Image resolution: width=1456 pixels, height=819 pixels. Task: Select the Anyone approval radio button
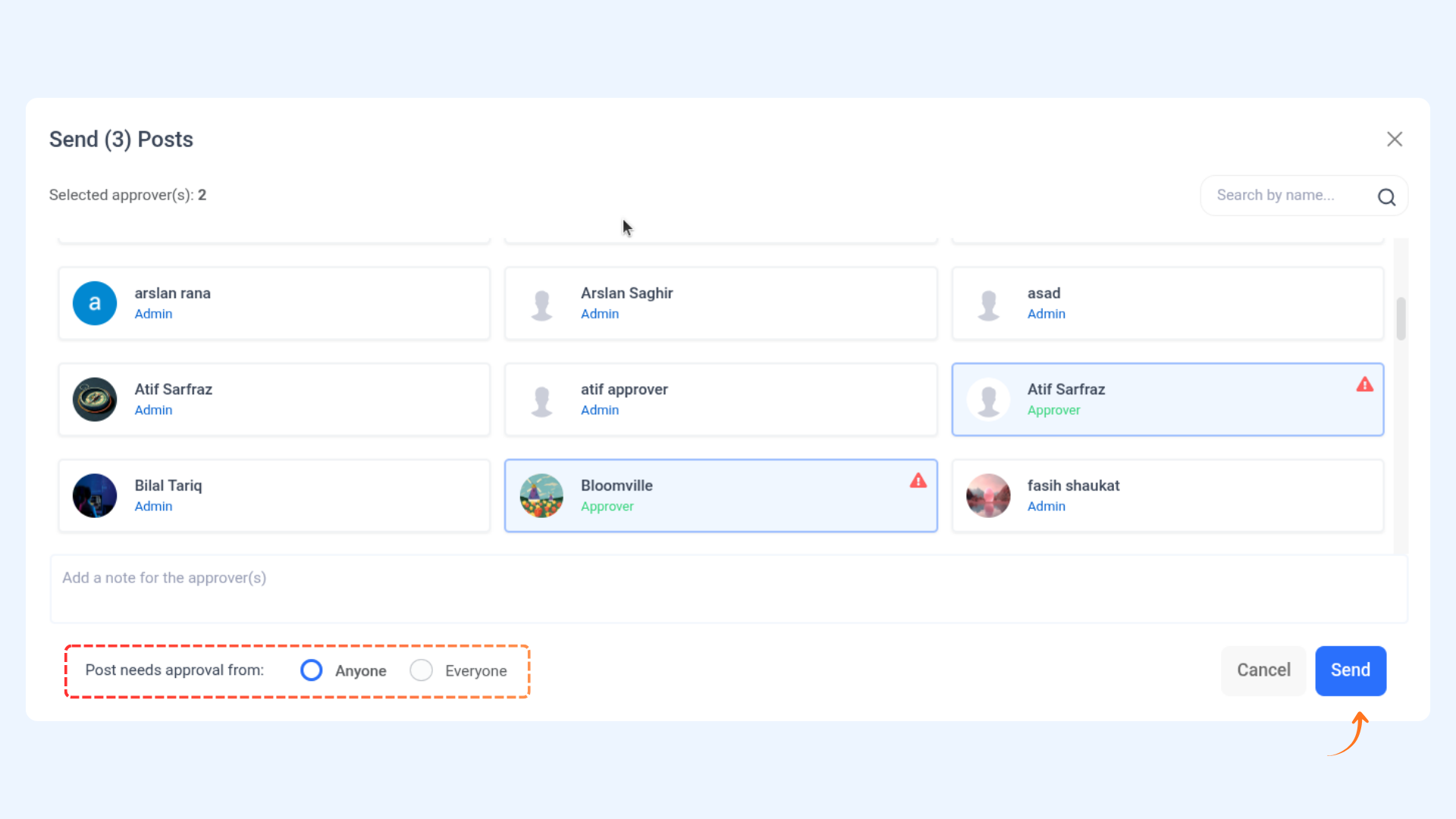tap(311, 670)
